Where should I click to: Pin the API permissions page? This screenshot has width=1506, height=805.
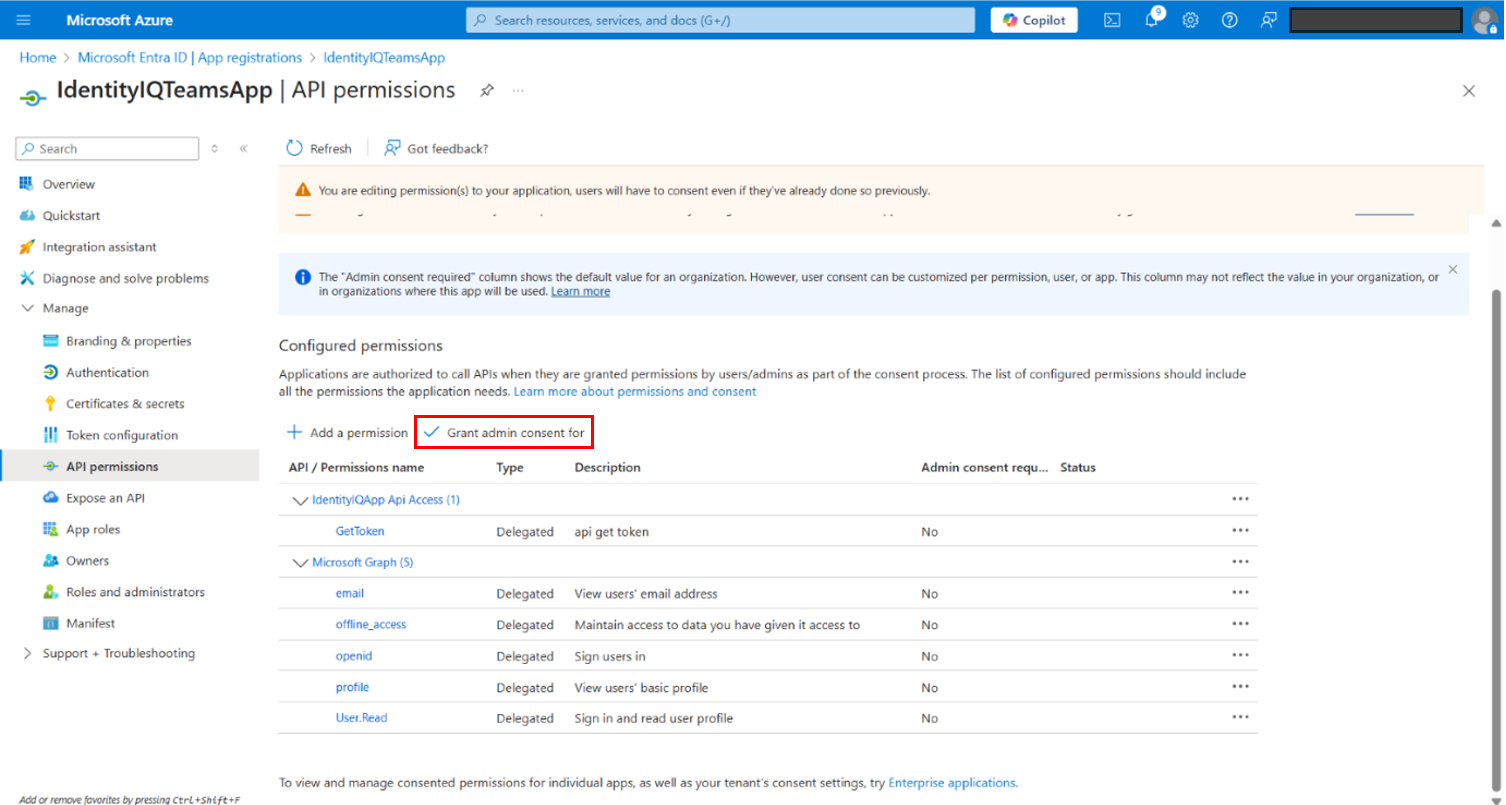coord(486,90)
